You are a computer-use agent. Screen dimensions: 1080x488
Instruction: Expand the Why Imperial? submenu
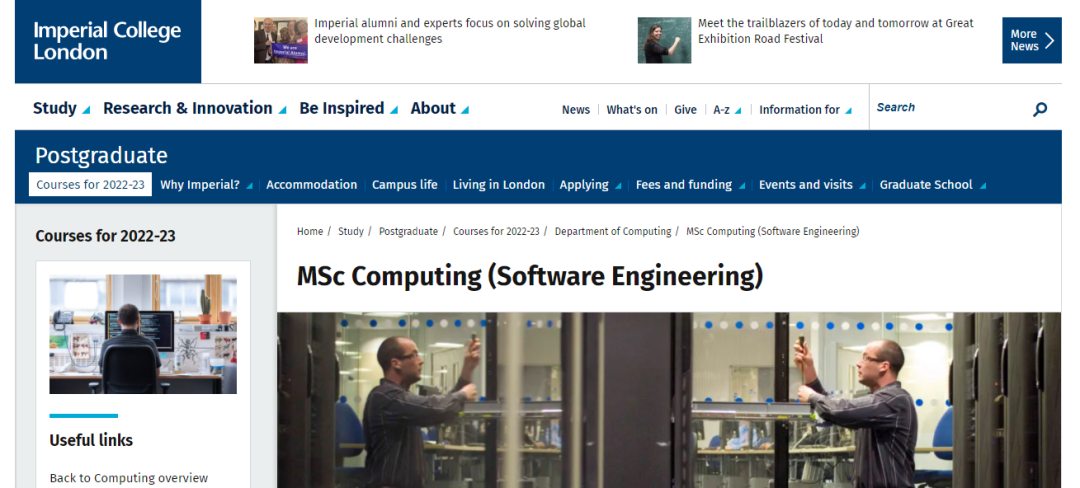coord(206,184)
